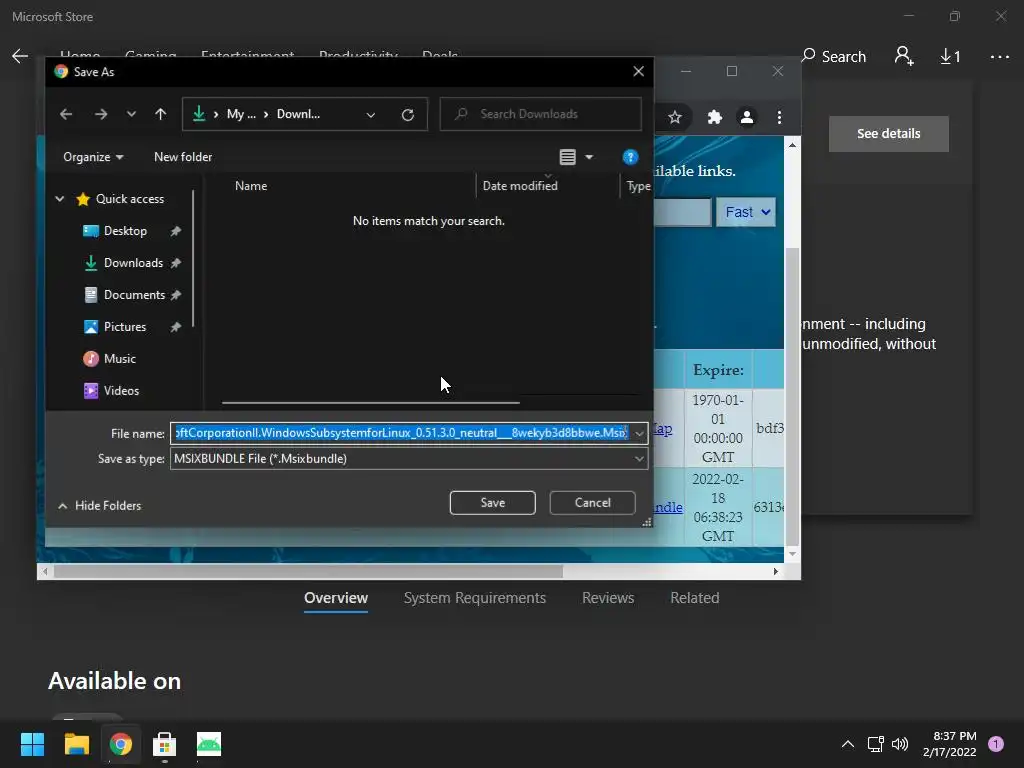Open volume control in system tray

[900, 744]
